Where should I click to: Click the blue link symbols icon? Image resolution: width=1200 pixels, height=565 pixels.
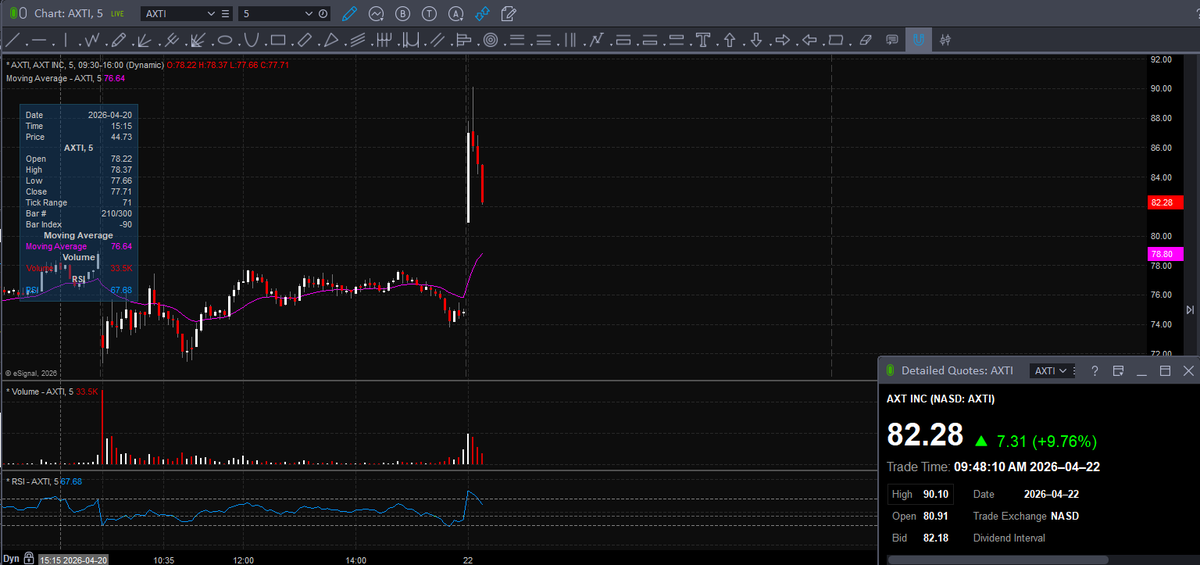(483, 14)
